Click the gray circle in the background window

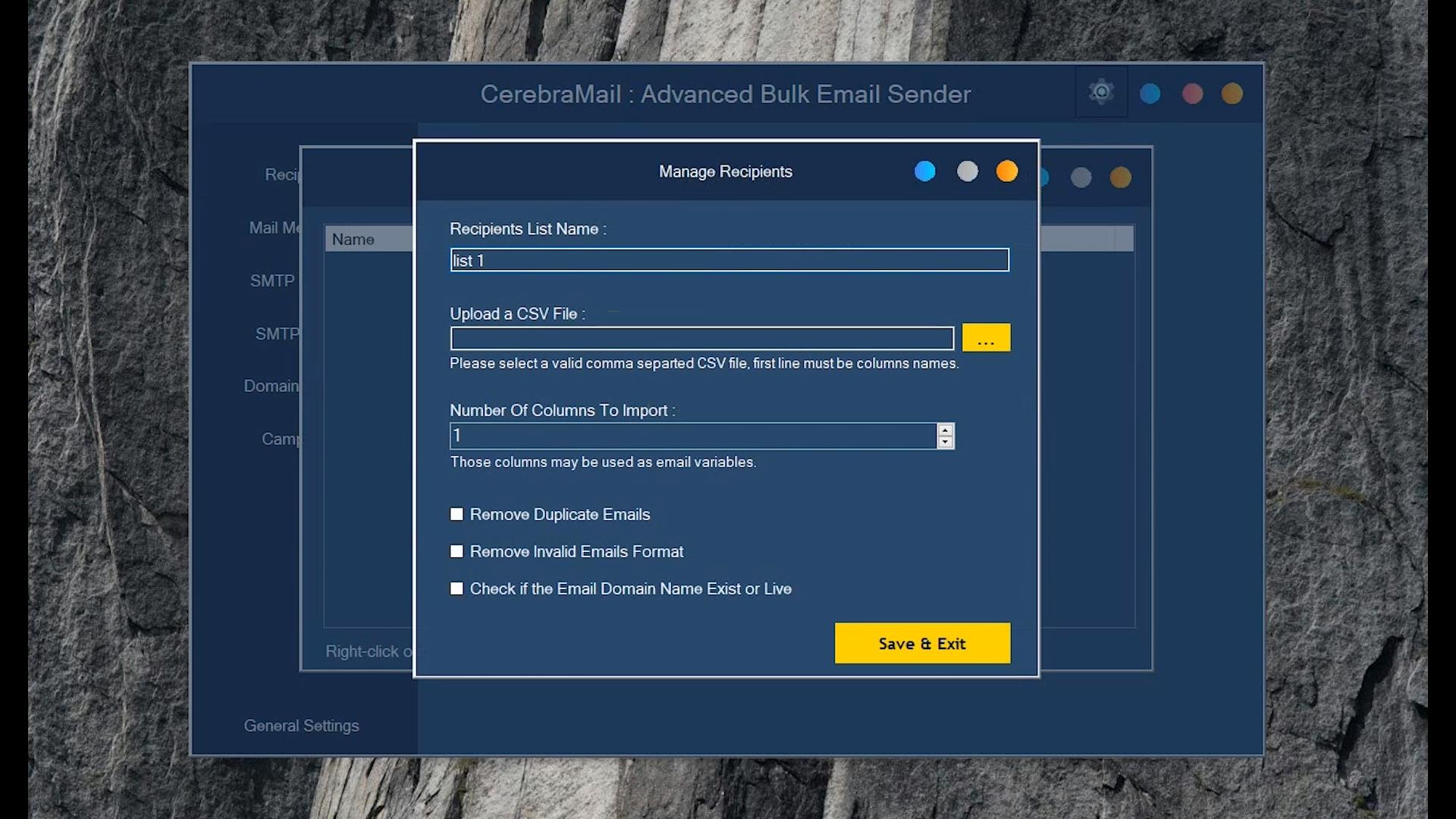click(x=1081, y=177)
